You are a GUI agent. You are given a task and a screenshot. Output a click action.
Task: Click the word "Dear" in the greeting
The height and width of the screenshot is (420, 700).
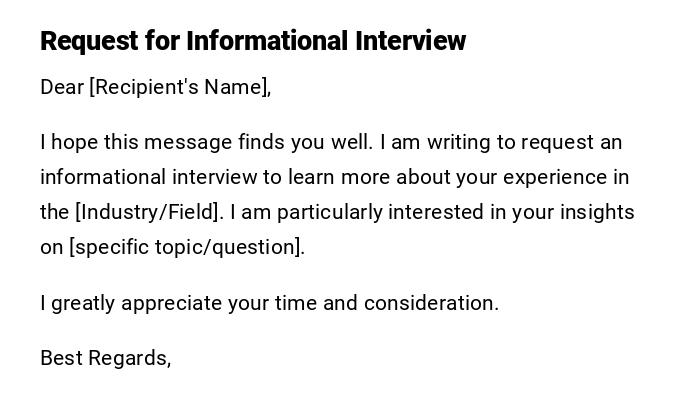(x=62, y=87)
